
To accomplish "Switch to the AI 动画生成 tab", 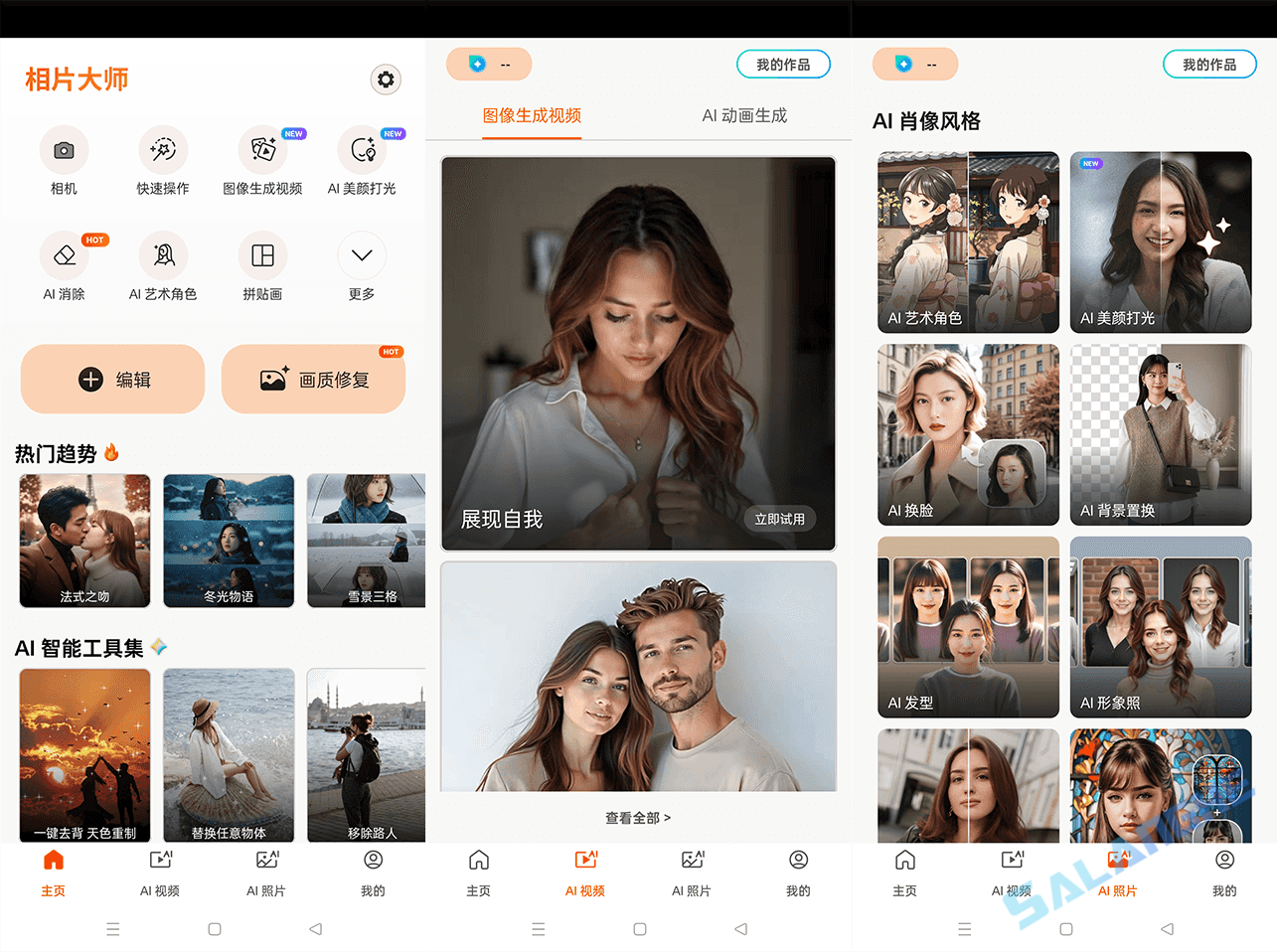I will [x=743, y=115].
